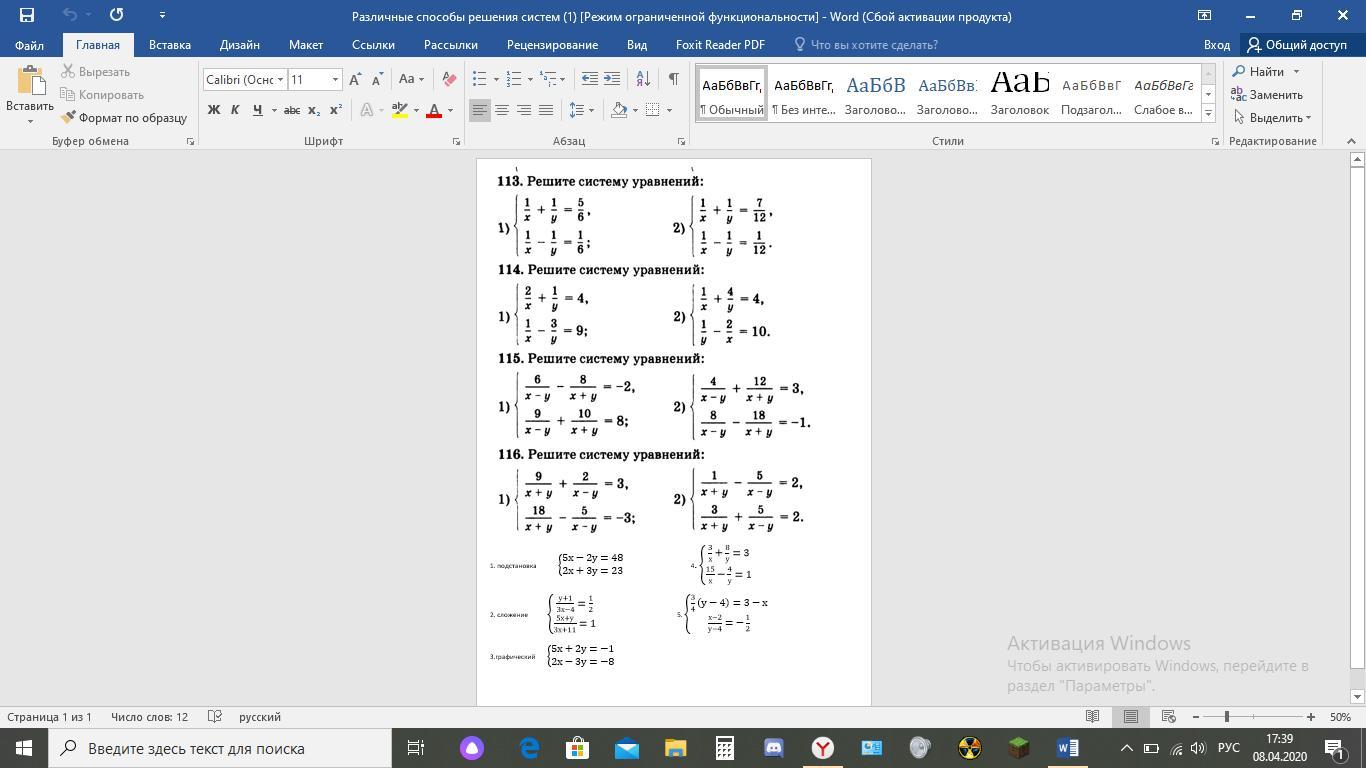Open the Calculator taskbar icon
Image resolution: width=1366 pixels, height=768 pixels.
724,748
